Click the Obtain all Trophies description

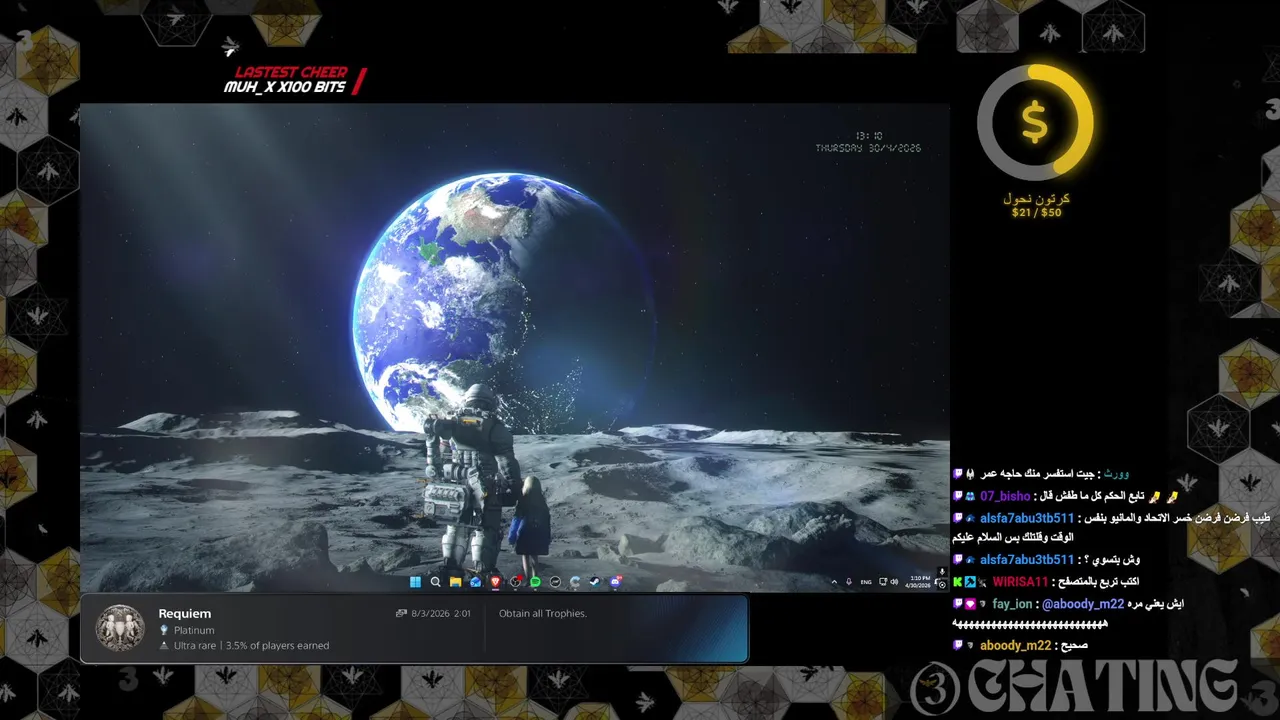tap(543, 613)
